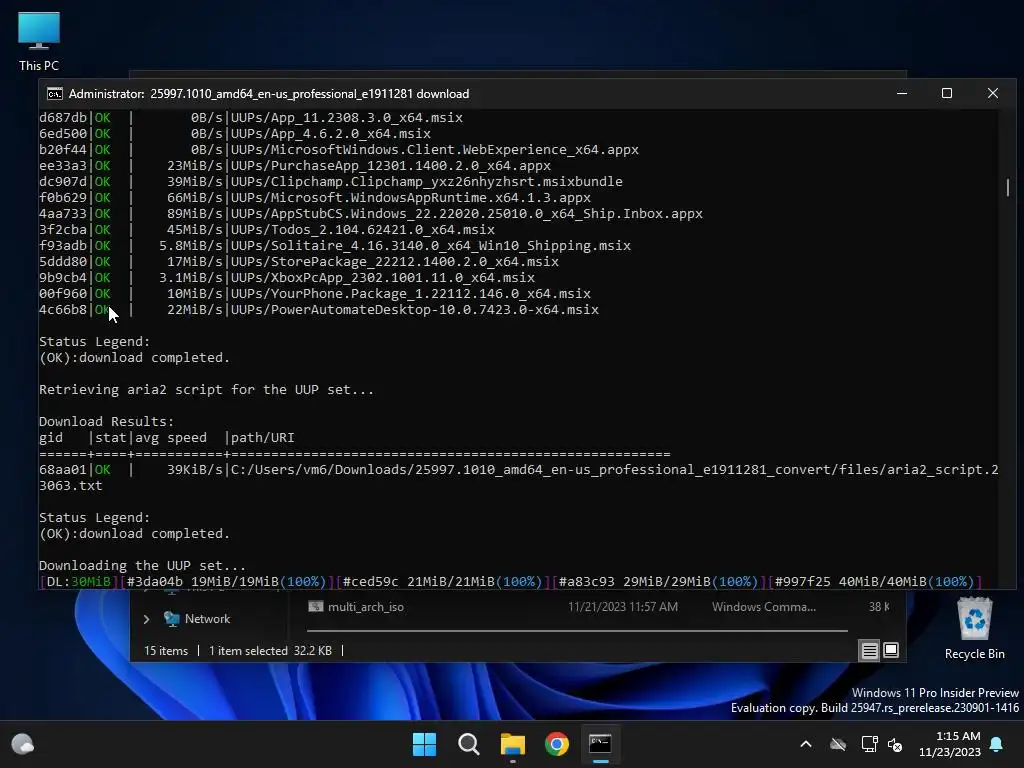Click the Clipchamp msixbundle line
1024x768 pixels.
pos(330,182)
